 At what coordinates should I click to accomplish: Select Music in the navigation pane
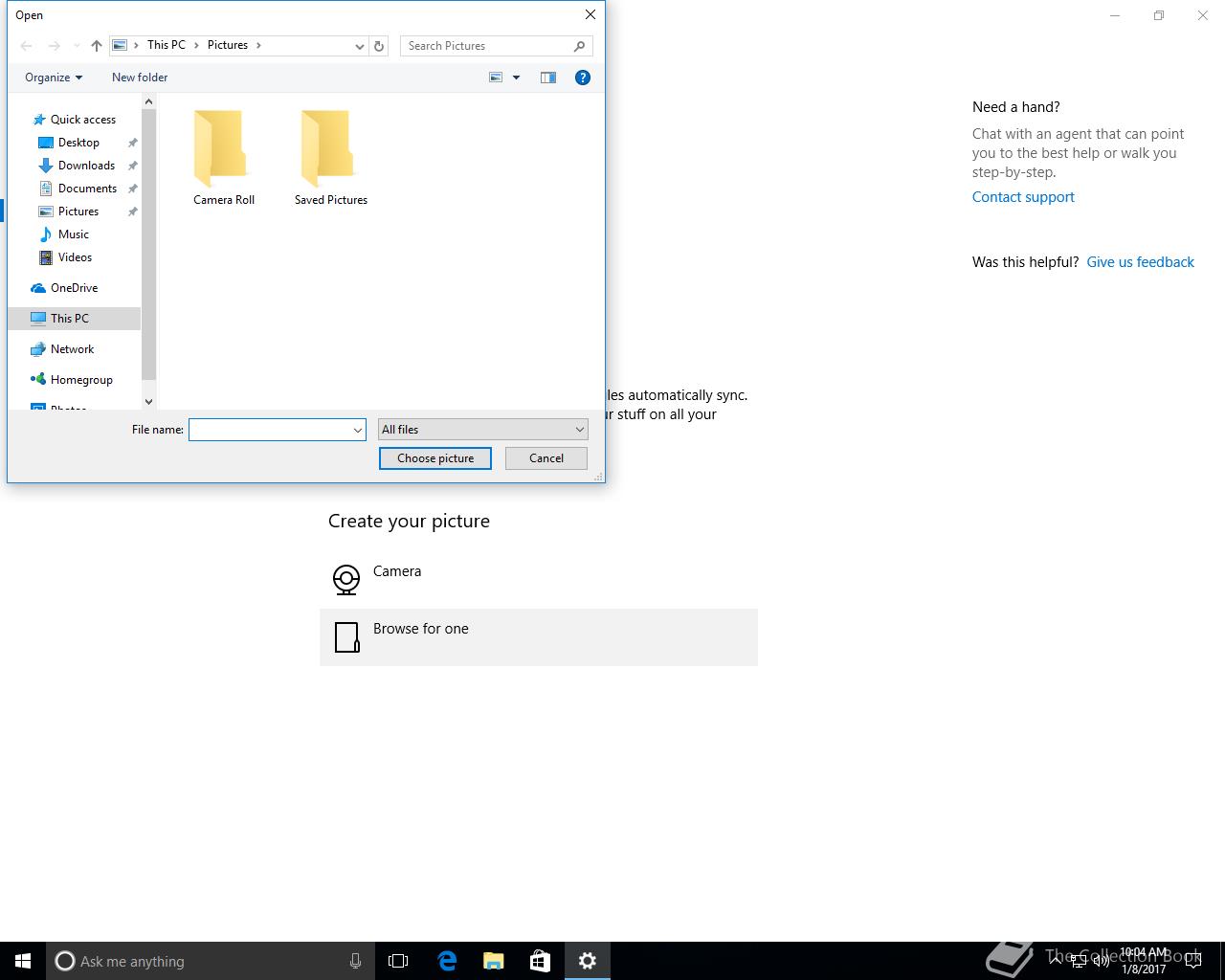tap(64, 234)
